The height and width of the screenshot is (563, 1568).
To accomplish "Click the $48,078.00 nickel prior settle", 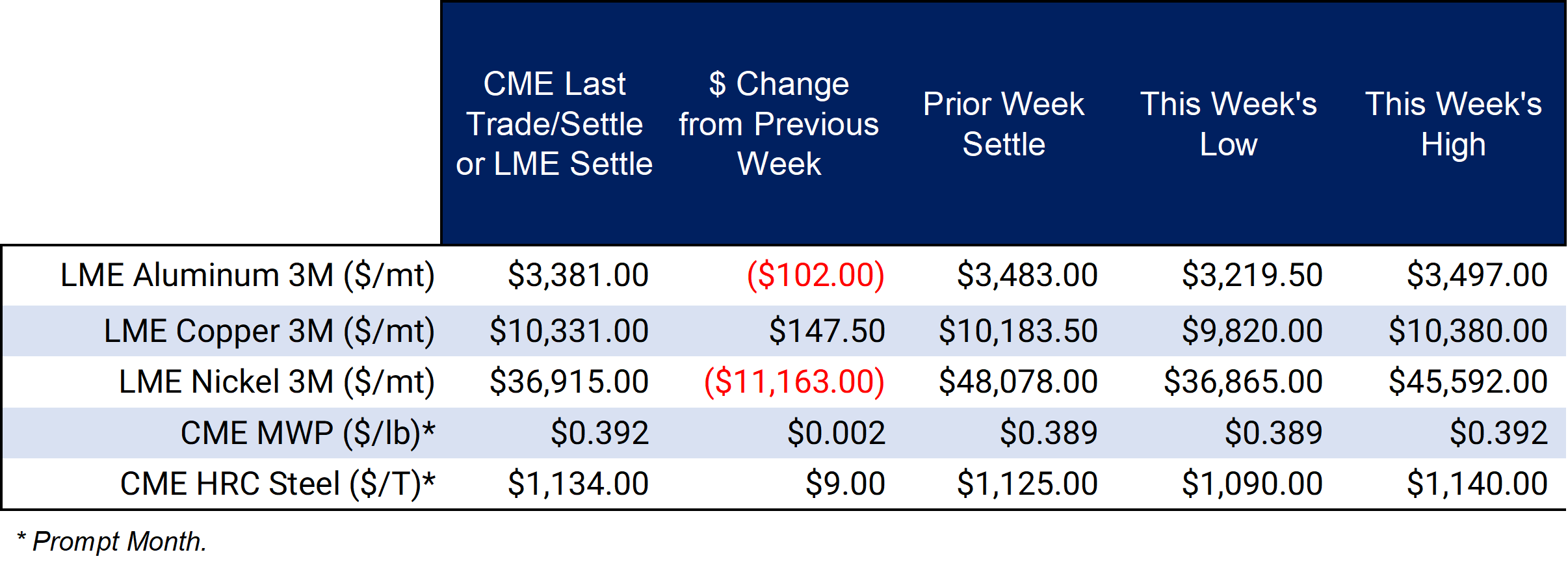I will tap(1018, 382).
